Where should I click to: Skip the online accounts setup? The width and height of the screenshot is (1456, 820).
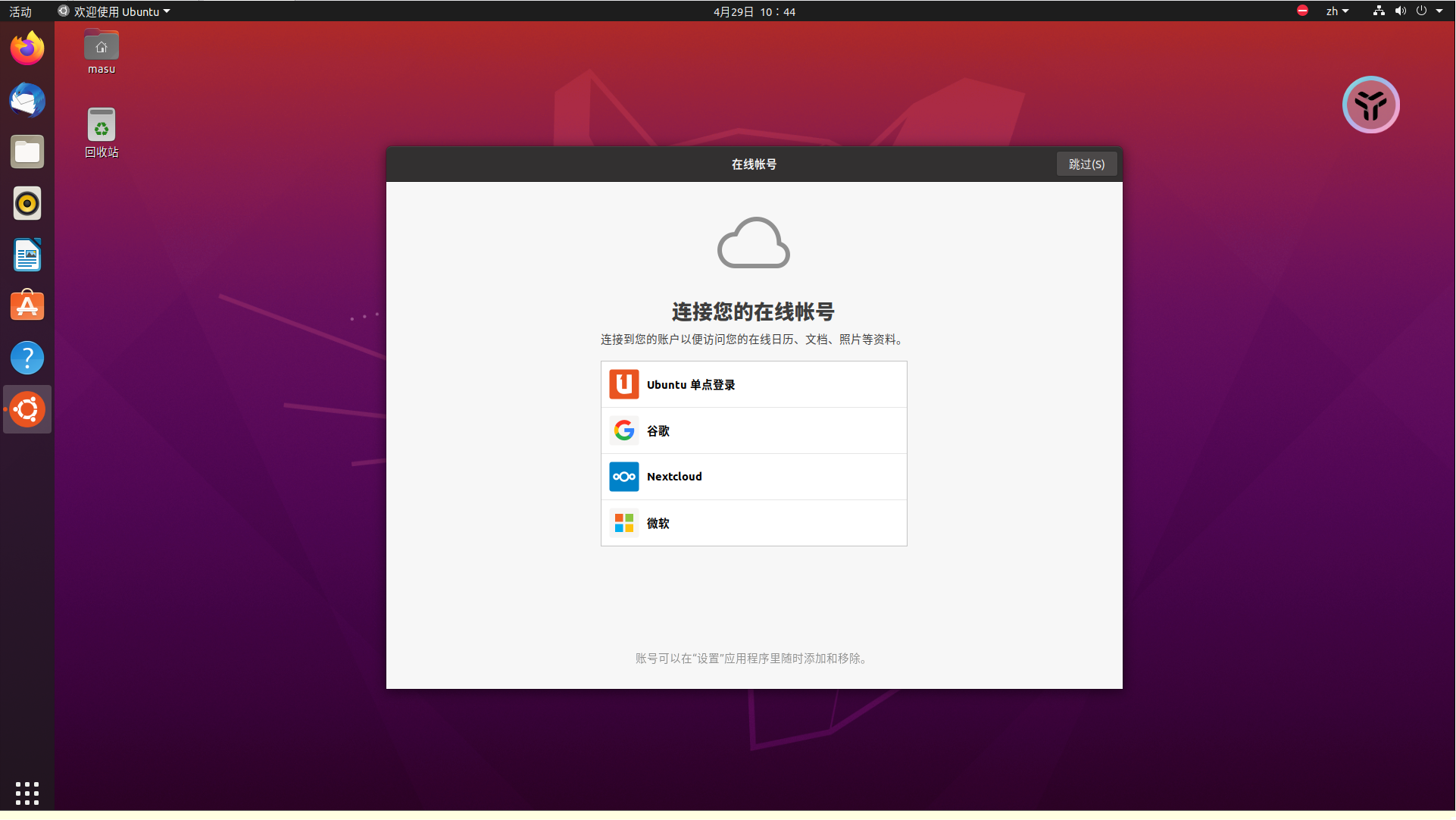[x=1086, y=164]
